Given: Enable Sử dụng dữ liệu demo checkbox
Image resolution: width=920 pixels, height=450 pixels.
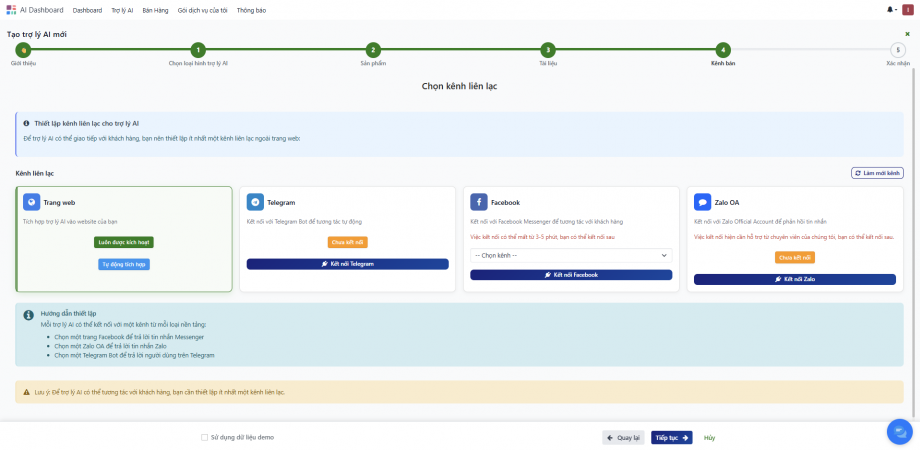Looking at the screenshot, I should (x=204, y=437).
